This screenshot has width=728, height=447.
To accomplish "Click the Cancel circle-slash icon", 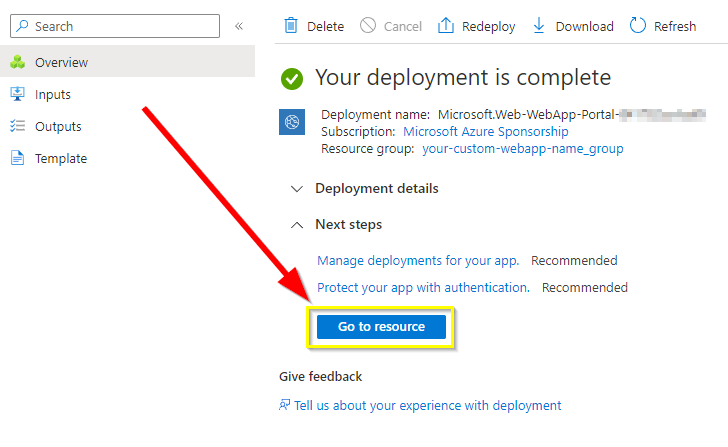I will tap(368, 26).
